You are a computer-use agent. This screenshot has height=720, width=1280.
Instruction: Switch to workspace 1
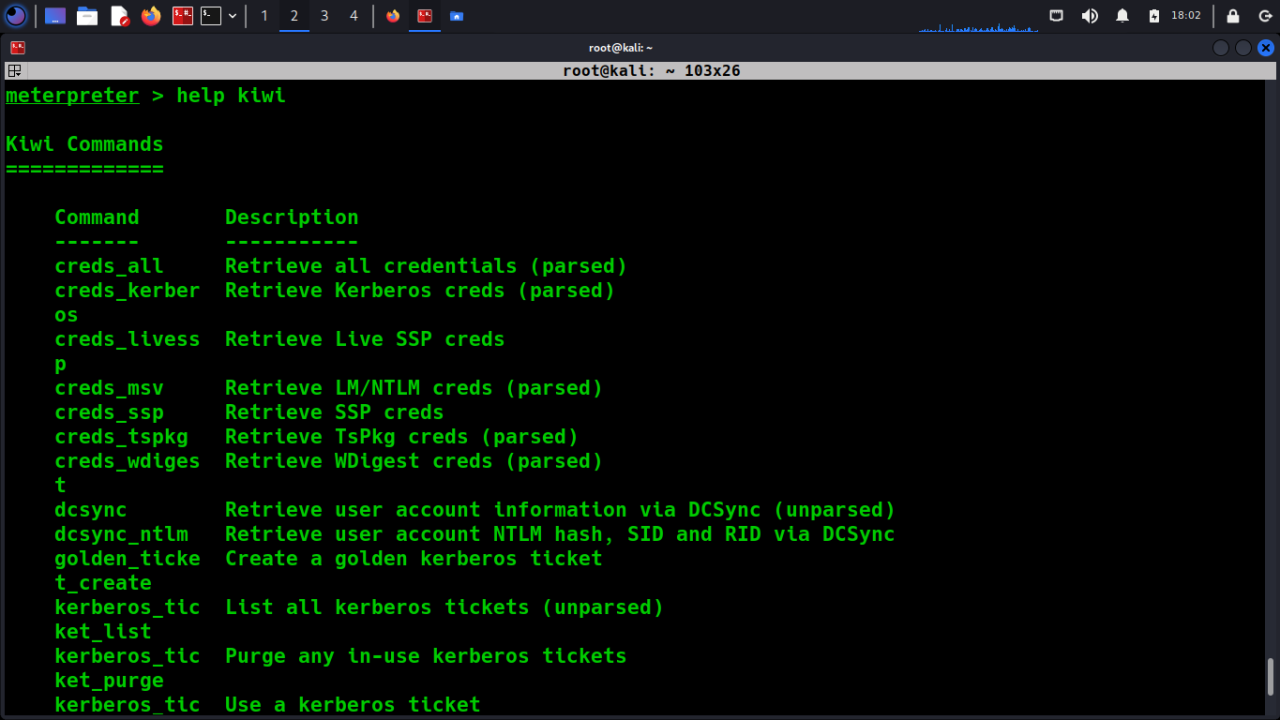264,16
